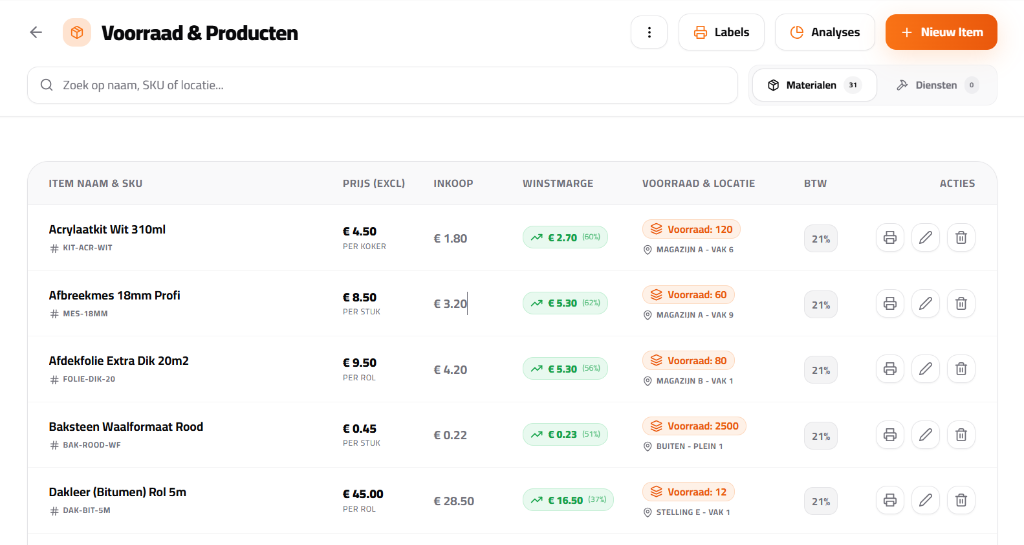Click inkoop price € 1.80

(451, 238)
